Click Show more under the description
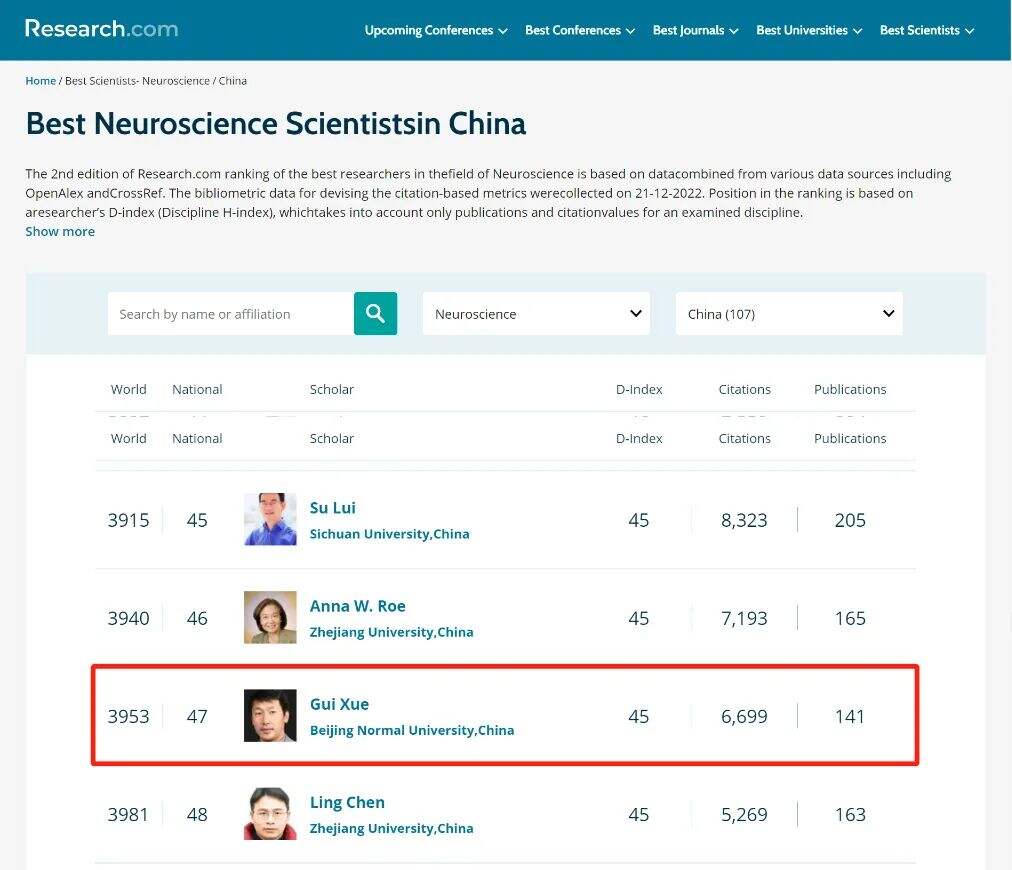 (x=60, y=231)
